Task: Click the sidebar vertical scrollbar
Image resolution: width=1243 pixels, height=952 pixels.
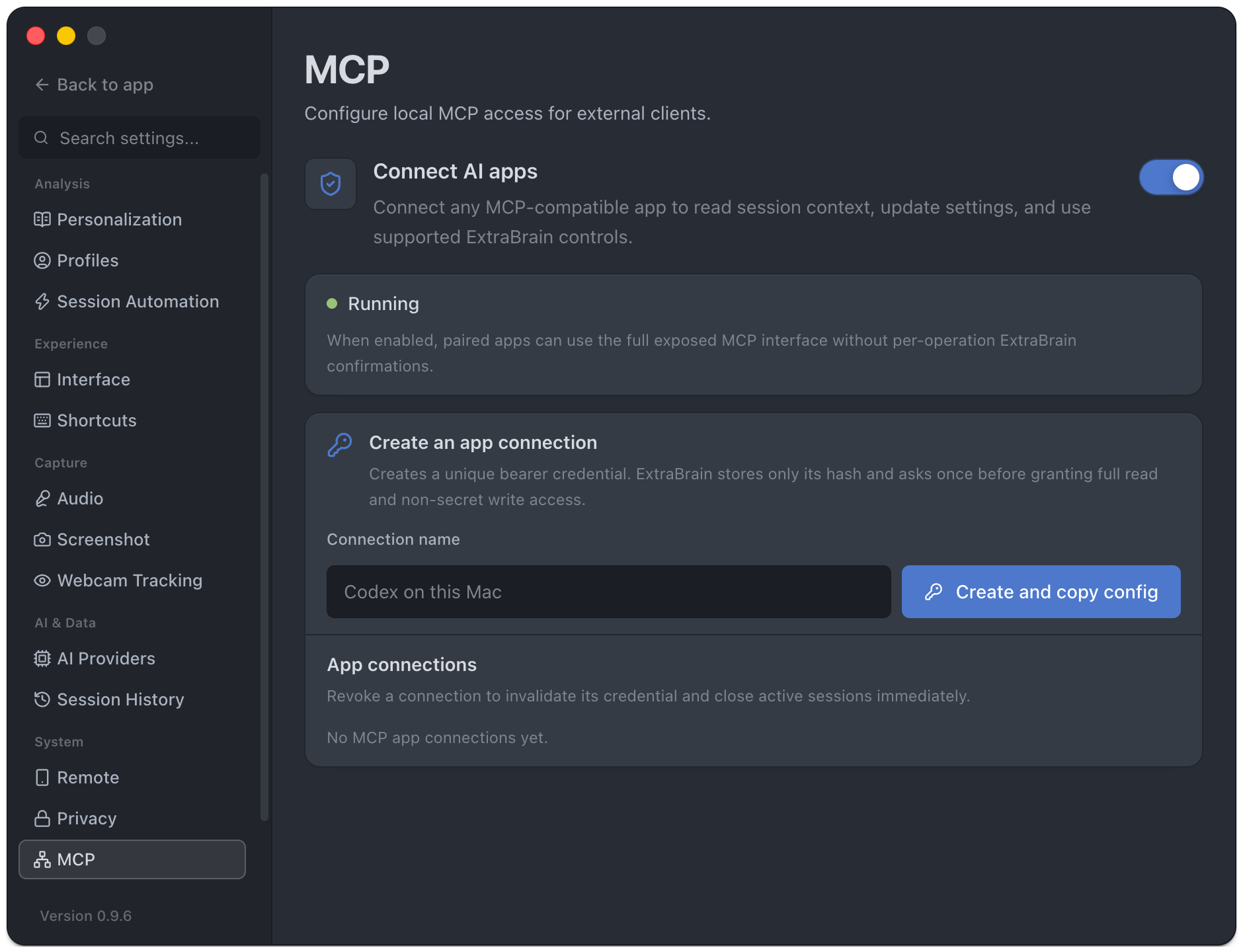Action: (x=264, y=496)
